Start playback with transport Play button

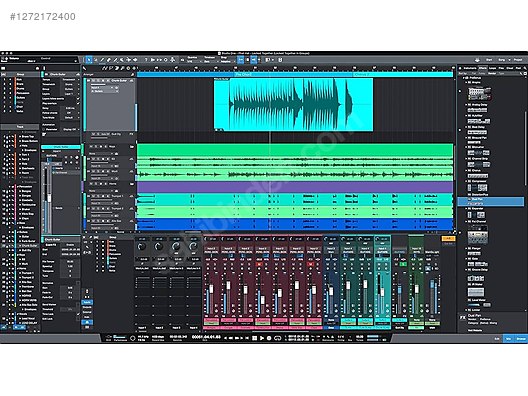(x=262, y=338)
